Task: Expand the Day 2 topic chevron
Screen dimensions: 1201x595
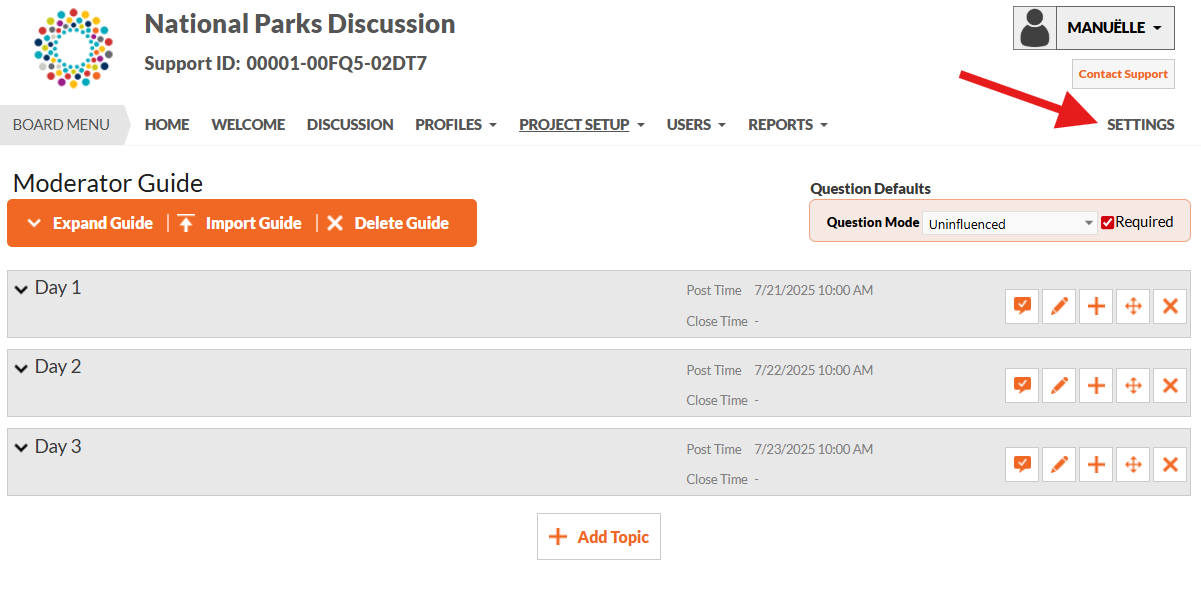Action: (x=21, y=368)
